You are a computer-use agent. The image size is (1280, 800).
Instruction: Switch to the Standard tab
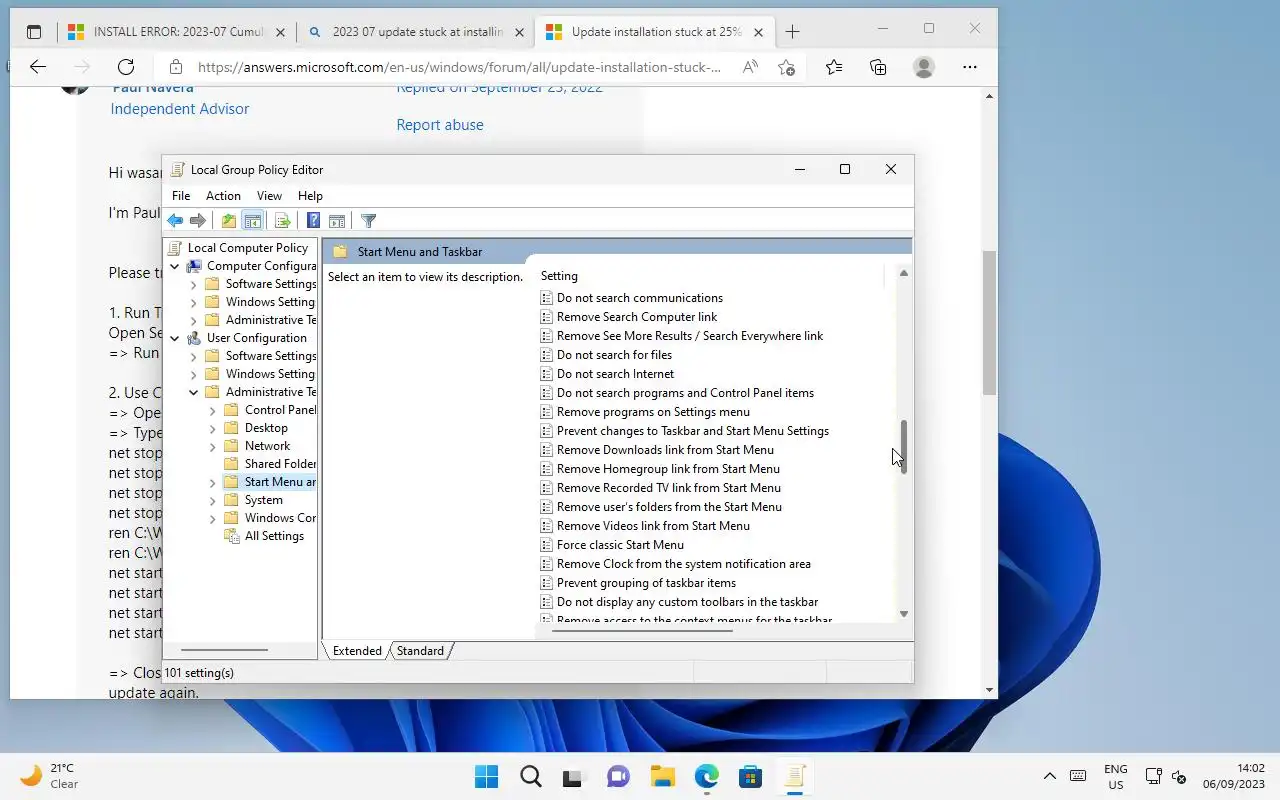(x=420, y=651)
